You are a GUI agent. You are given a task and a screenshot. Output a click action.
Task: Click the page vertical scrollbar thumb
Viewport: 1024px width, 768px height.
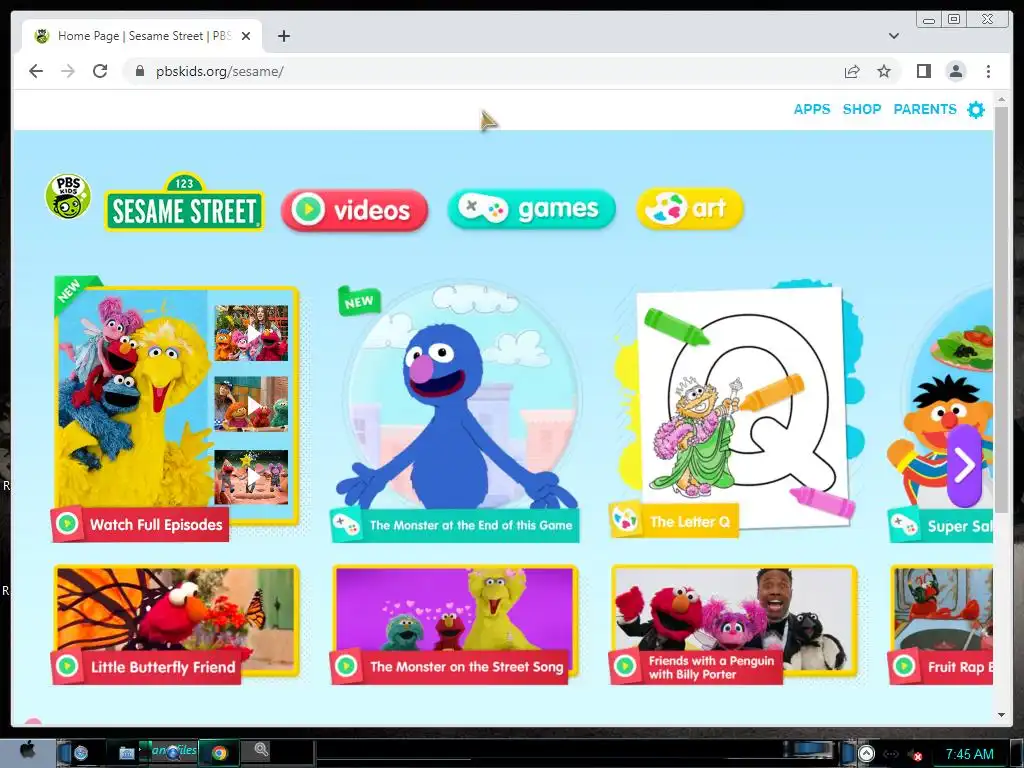pos(1001,310)
